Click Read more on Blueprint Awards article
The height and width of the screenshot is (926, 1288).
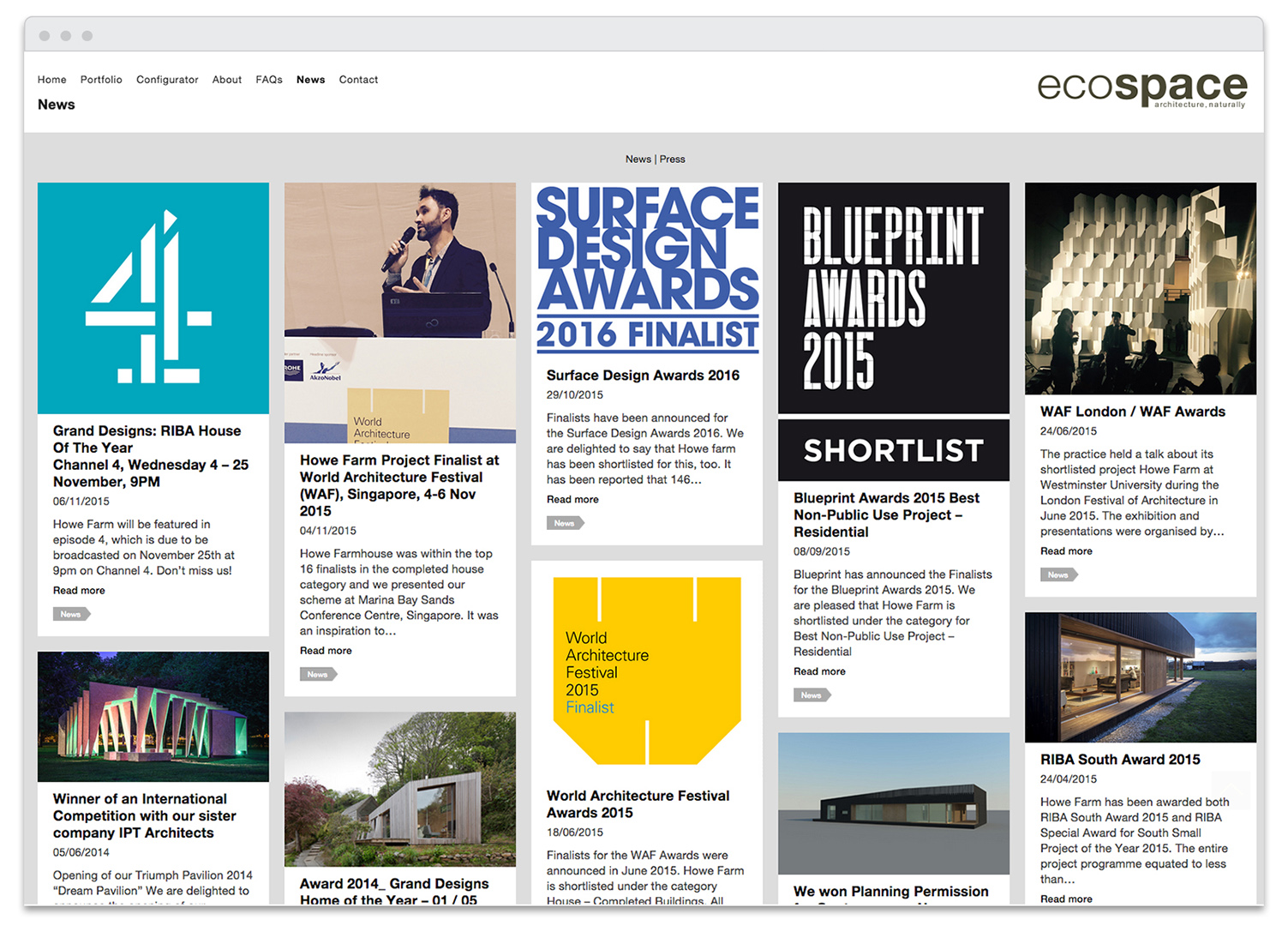(819, 671)
